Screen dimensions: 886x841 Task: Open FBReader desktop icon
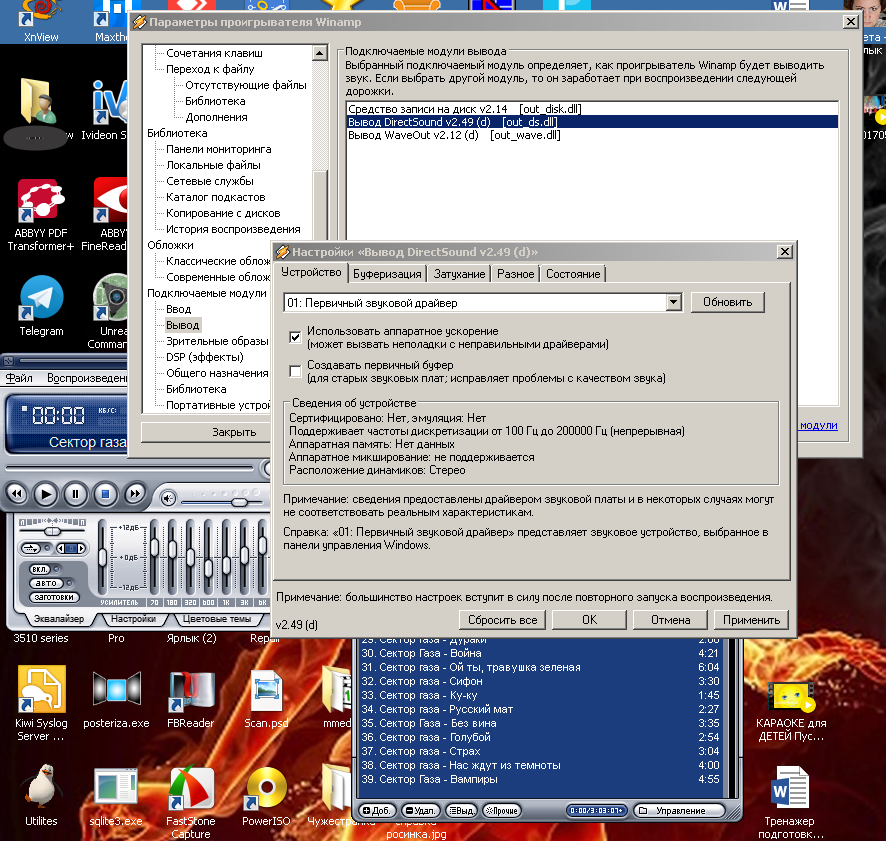[x=190, y=699]
